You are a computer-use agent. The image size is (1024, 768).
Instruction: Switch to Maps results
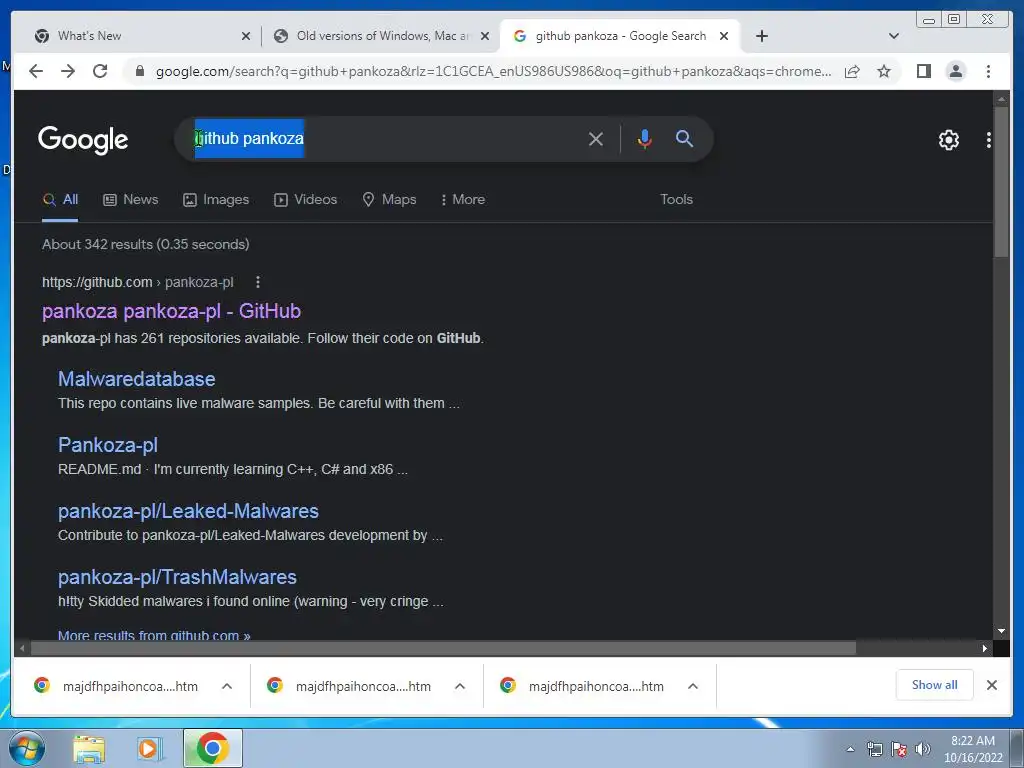click(389, 199)
